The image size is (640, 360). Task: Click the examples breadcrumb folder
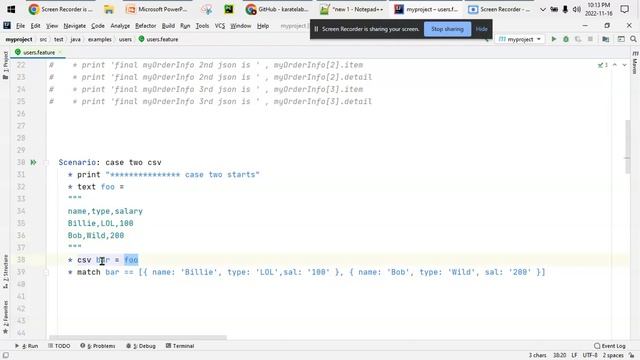coord(100,40)
